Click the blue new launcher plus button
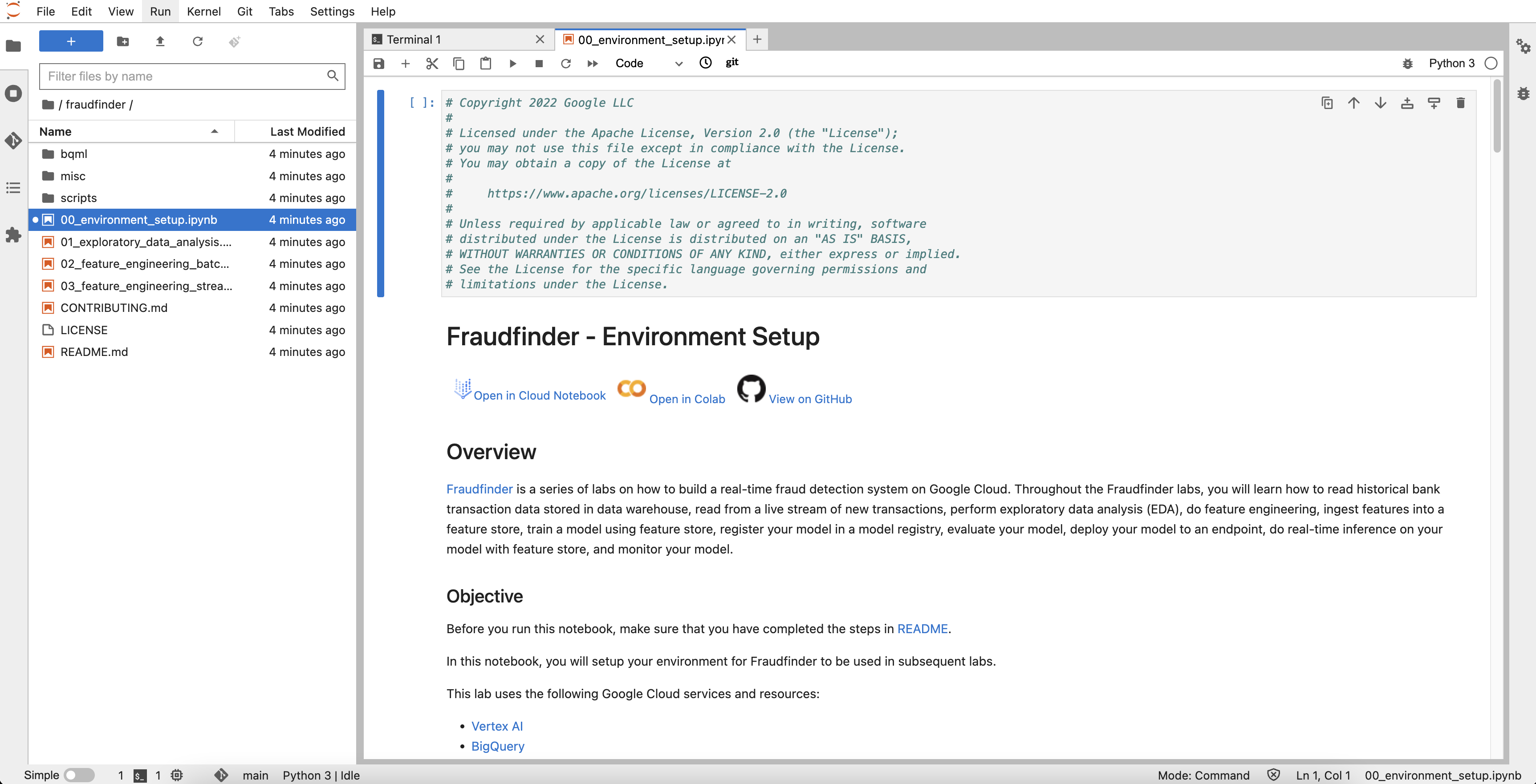Viewport: 1536px width, 784px height. coord(71,41)
